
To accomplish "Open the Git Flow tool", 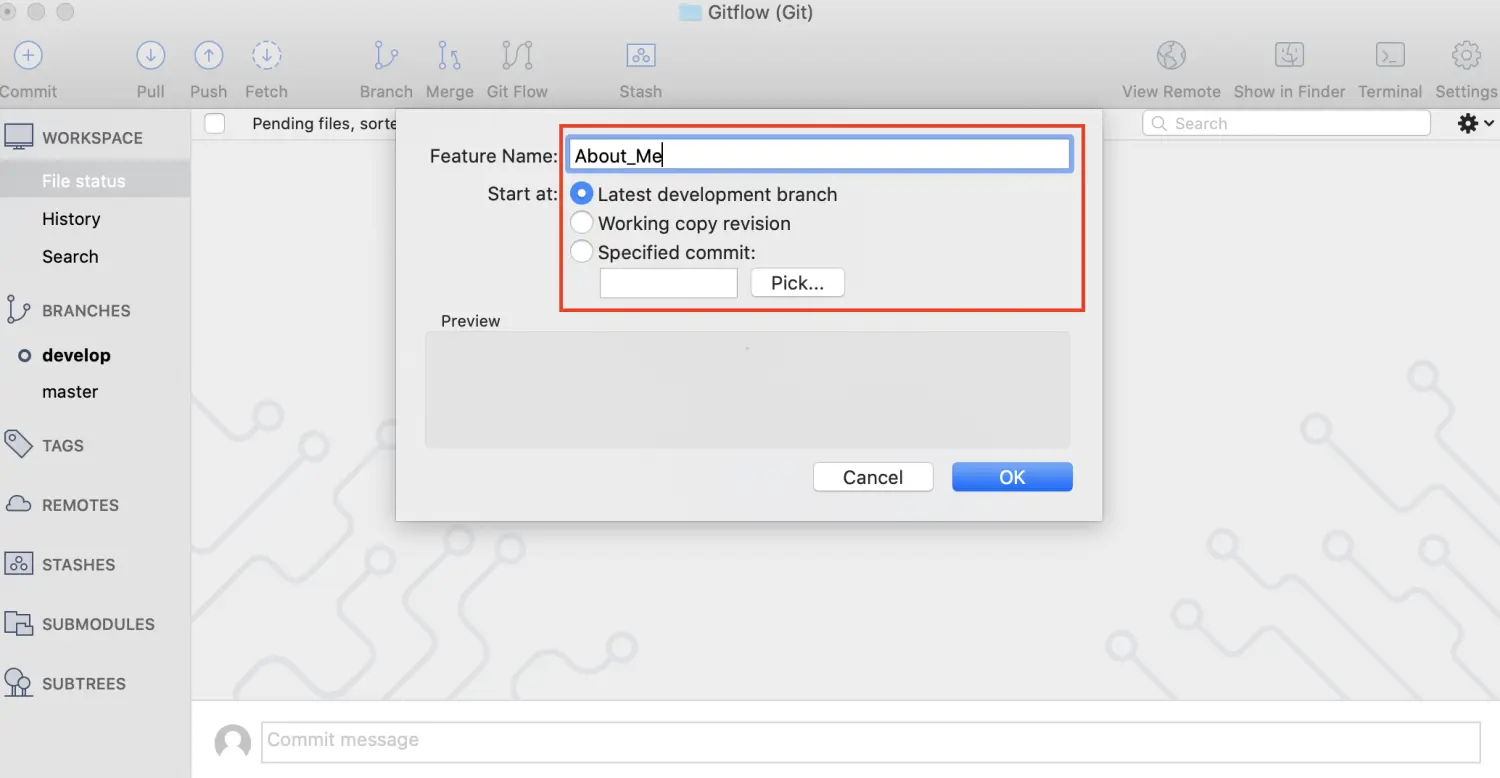I will [x=517, y=56].
